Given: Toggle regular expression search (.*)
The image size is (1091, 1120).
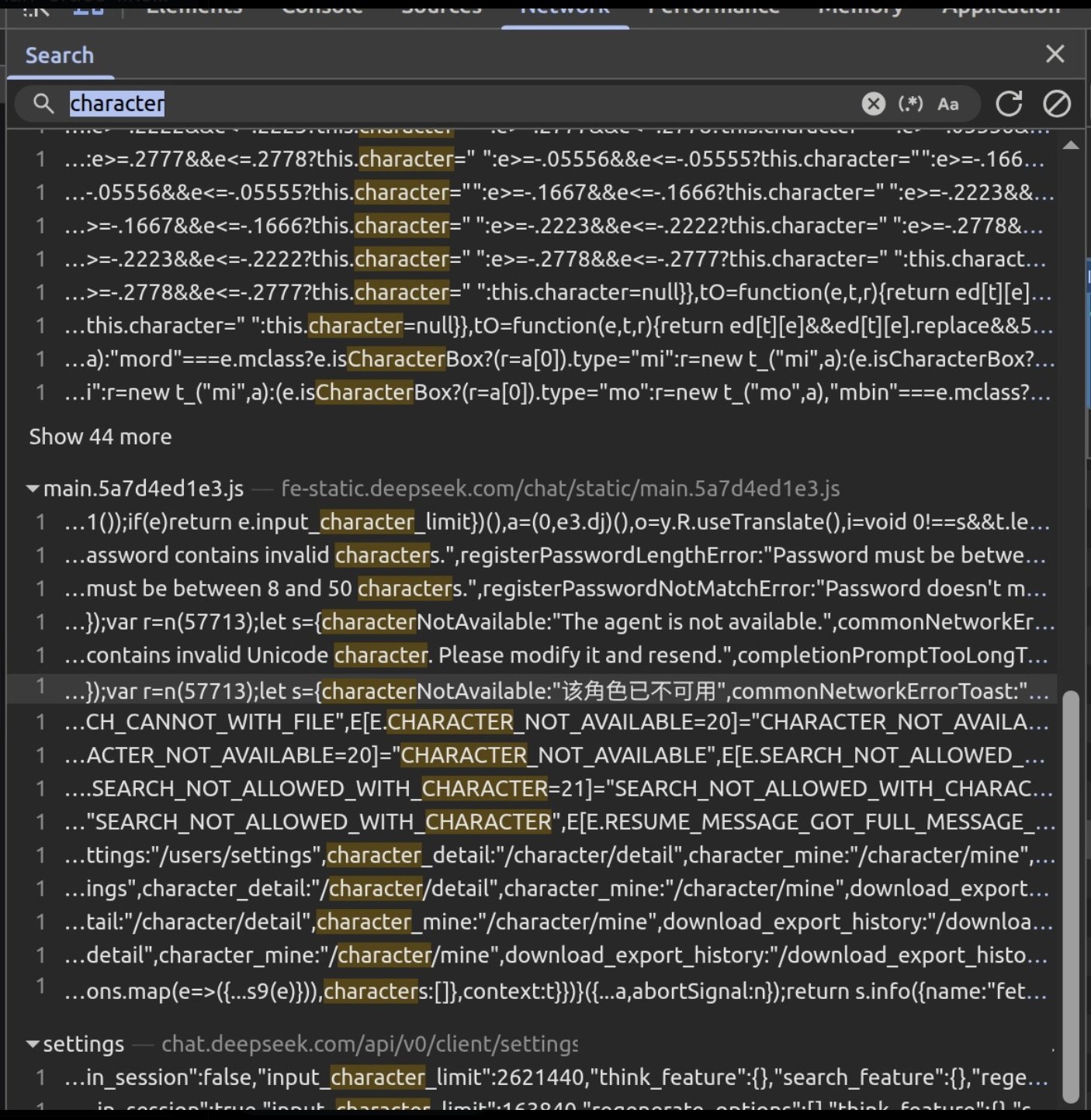Looking at the screenshot, I should click(x=910, y=103).
